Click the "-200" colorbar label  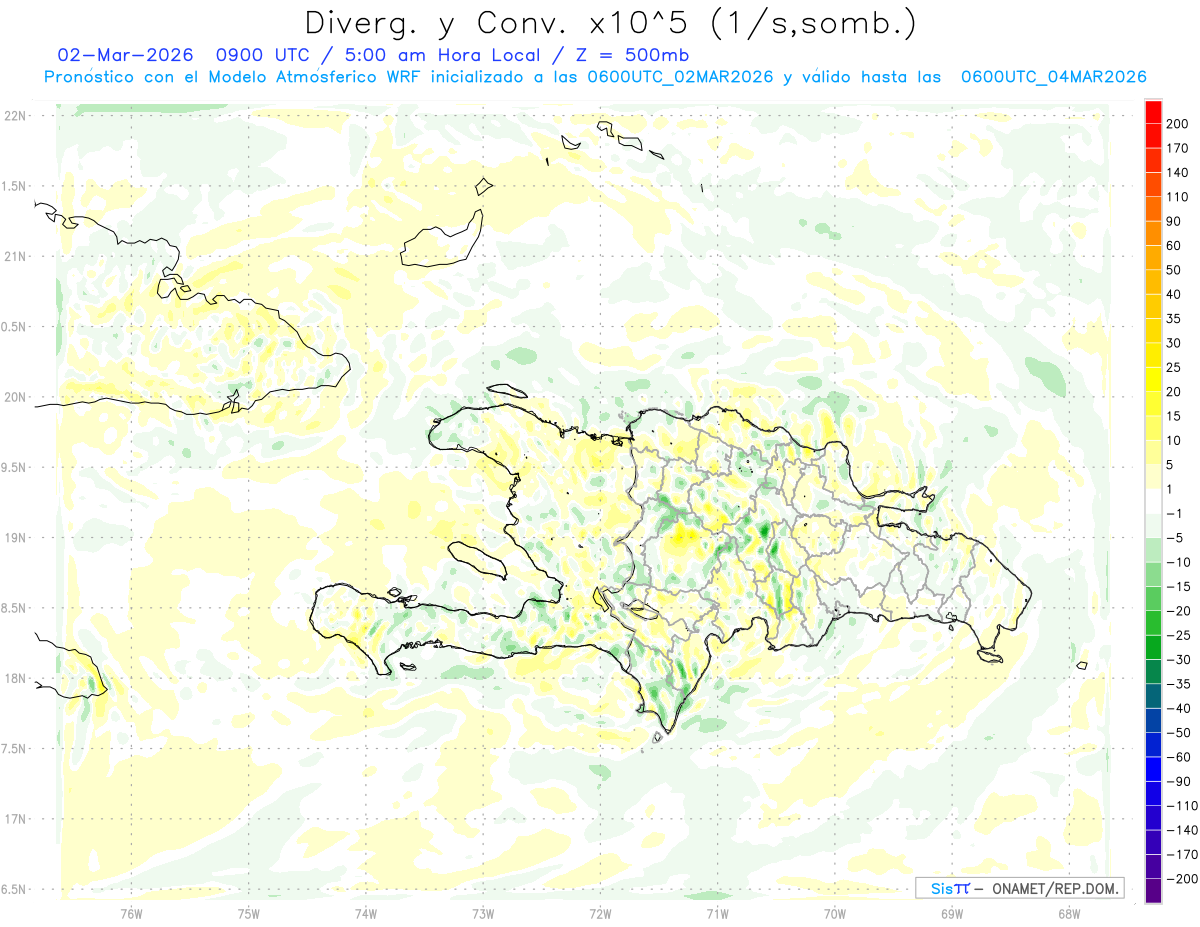[1181, 879]
